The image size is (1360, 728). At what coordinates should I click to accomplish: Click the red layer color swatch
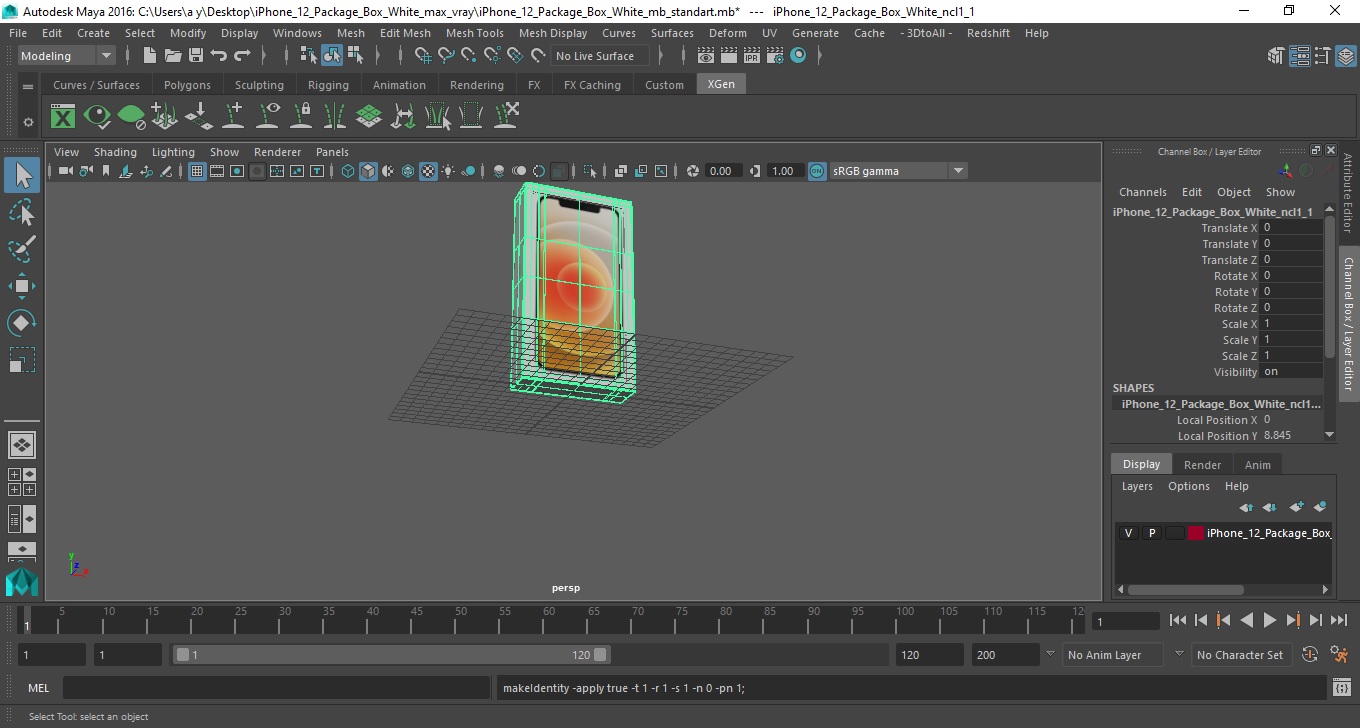click(1196, 533)
